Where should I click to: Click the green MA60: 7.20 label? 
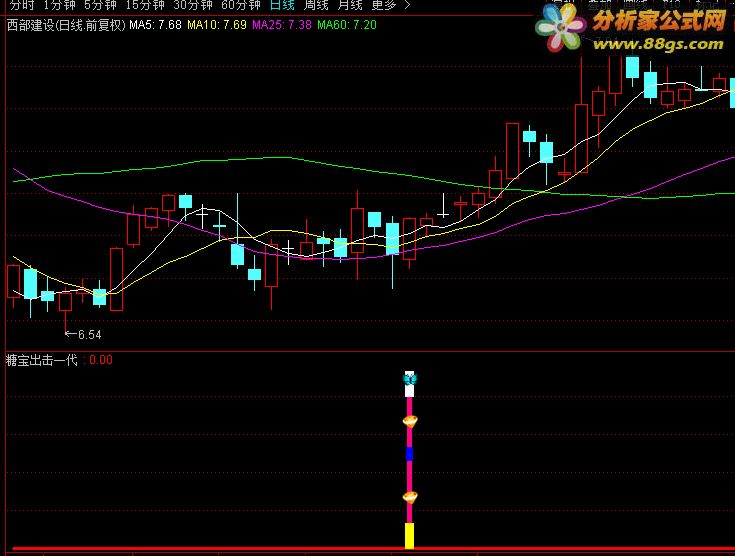347,25
